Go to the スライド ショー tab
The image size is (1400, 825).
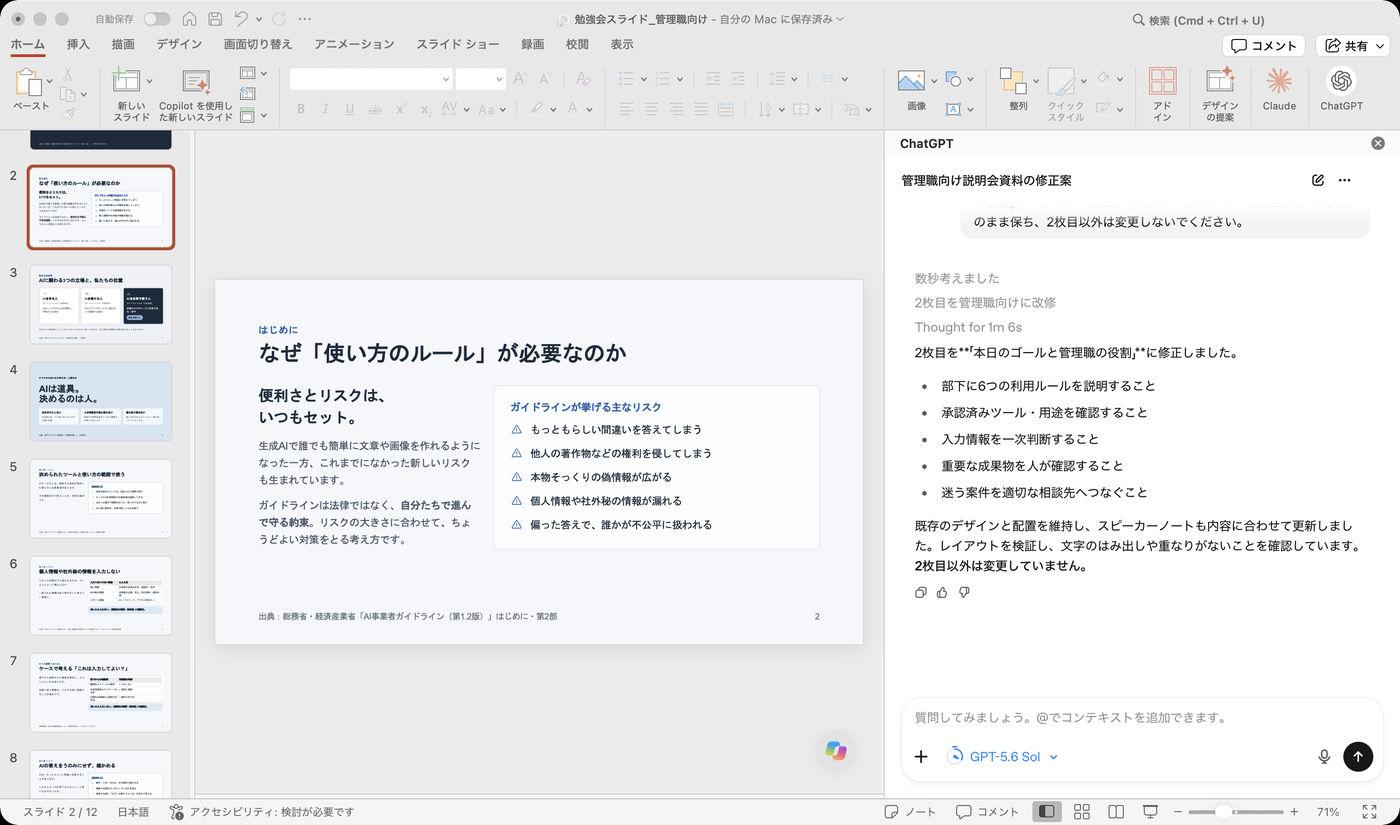pos(458,44)
